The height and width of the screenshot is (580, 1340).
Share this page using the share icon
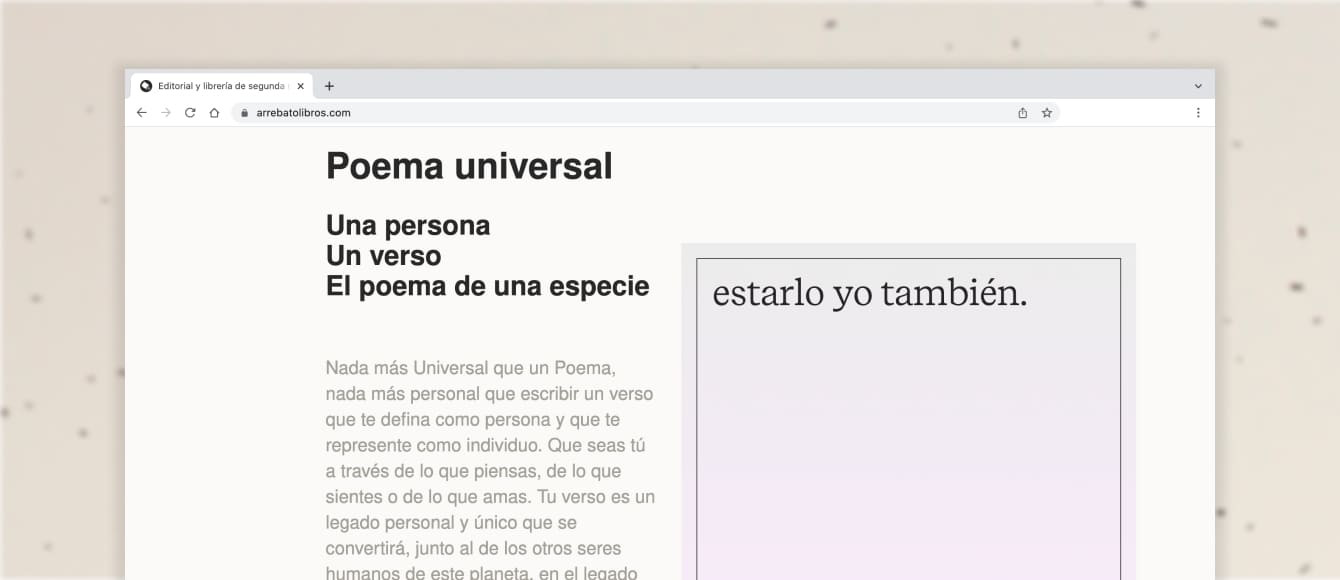tap(1022, 113)
